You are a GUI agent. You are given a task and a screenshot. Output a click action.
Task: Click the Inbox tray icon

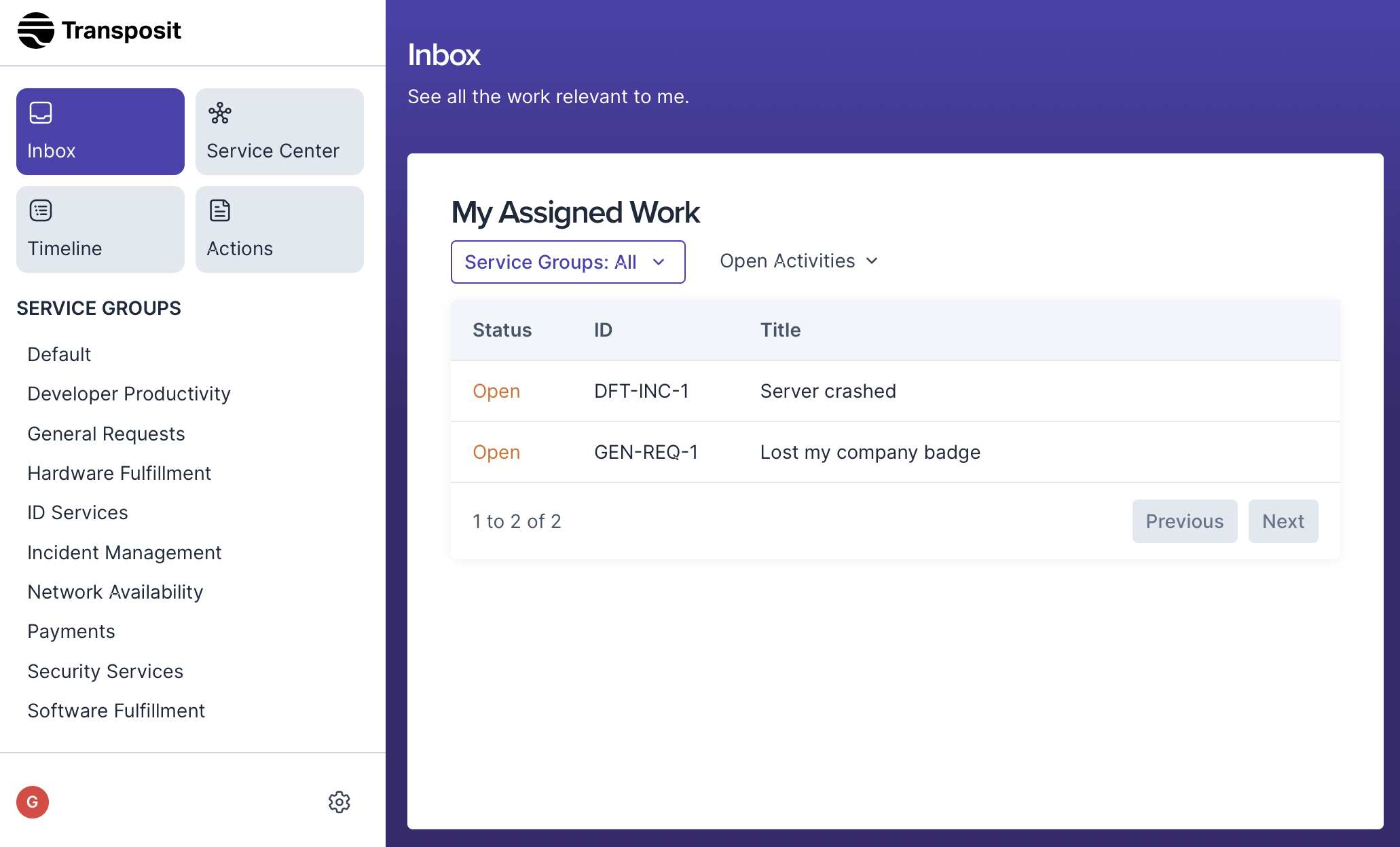pyautogui.click(x=41, y=113)
